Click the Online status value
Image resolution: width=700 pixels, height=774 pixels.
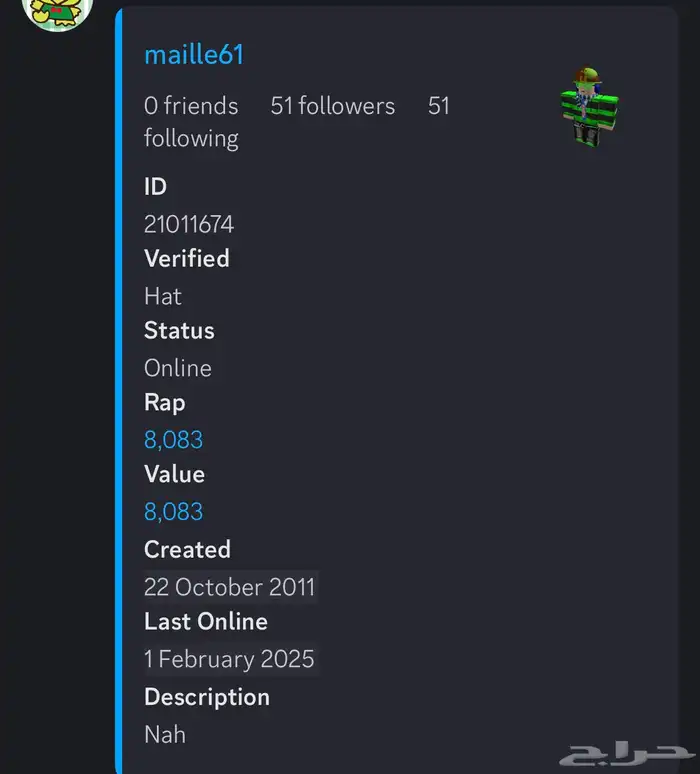(178, 368)
